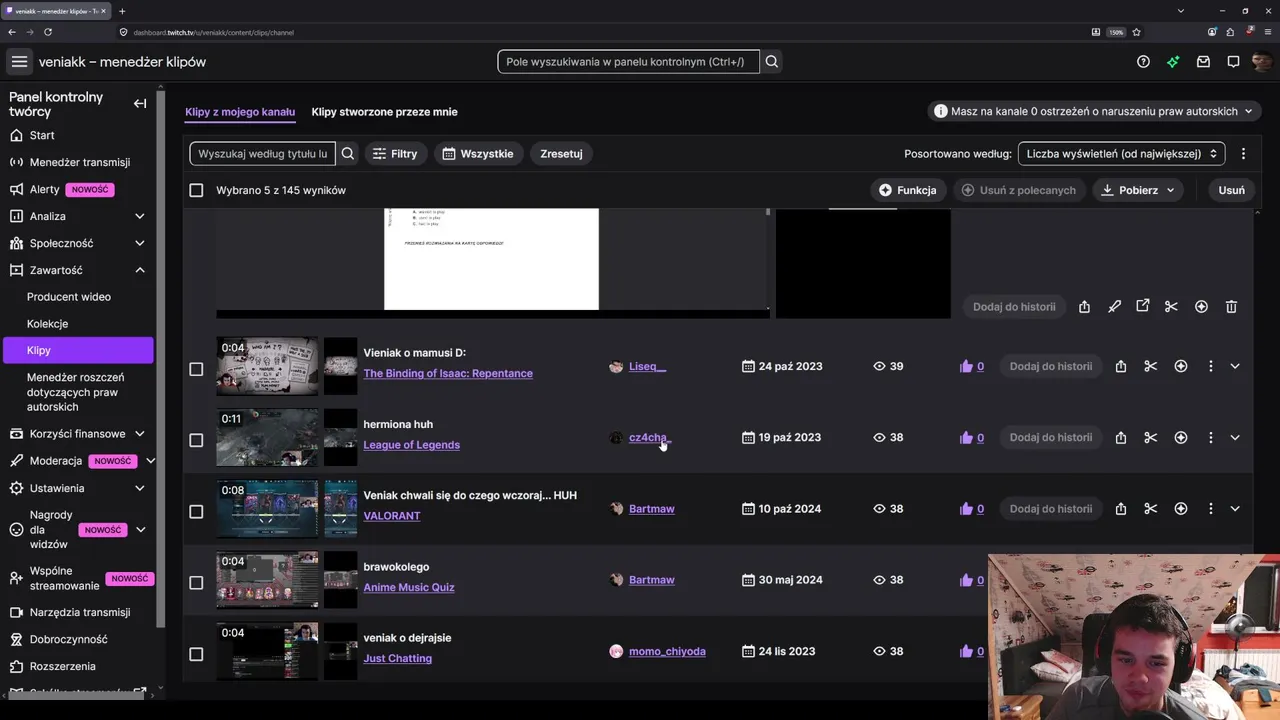This screenshot has height=720, width=1280.
Task: Click the scissors icon in the expanded clip
Action: pos(1171,307)
